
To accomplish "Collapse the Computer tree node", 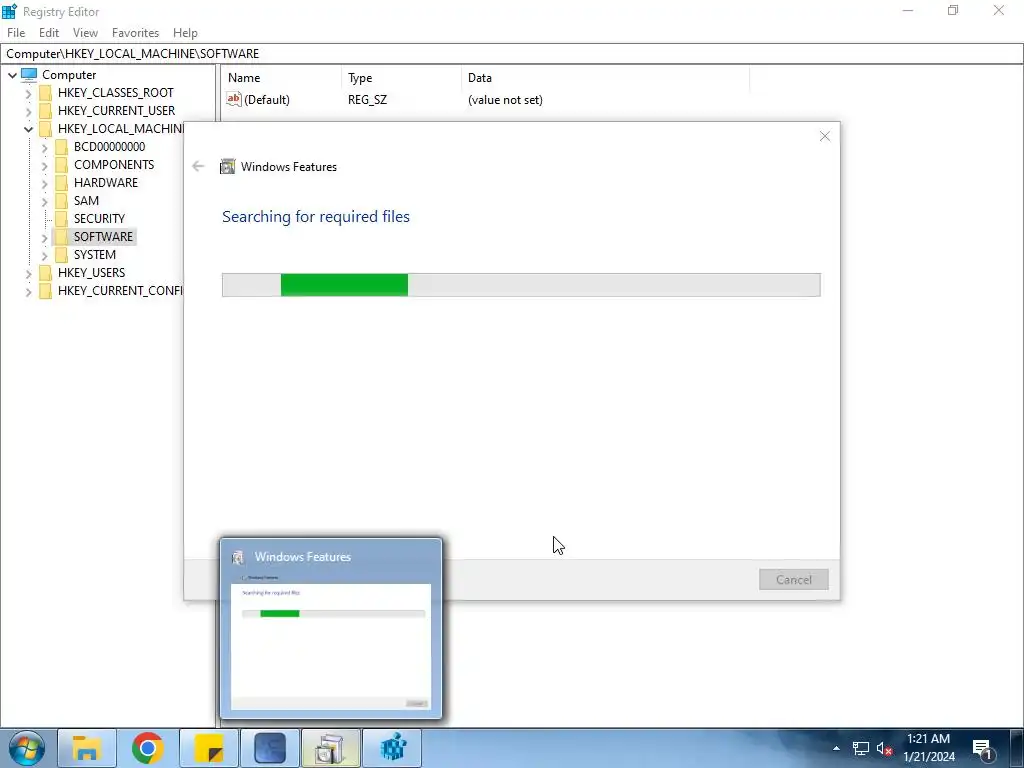I will (12, 75).
